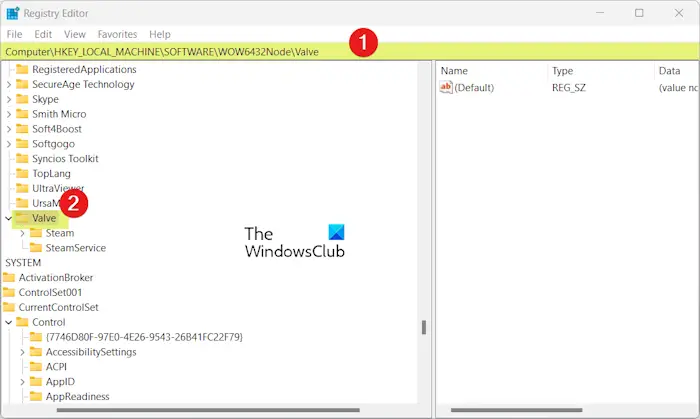Expand the AppID key
This screenshot has height=419, width=700.
point(22,382)
